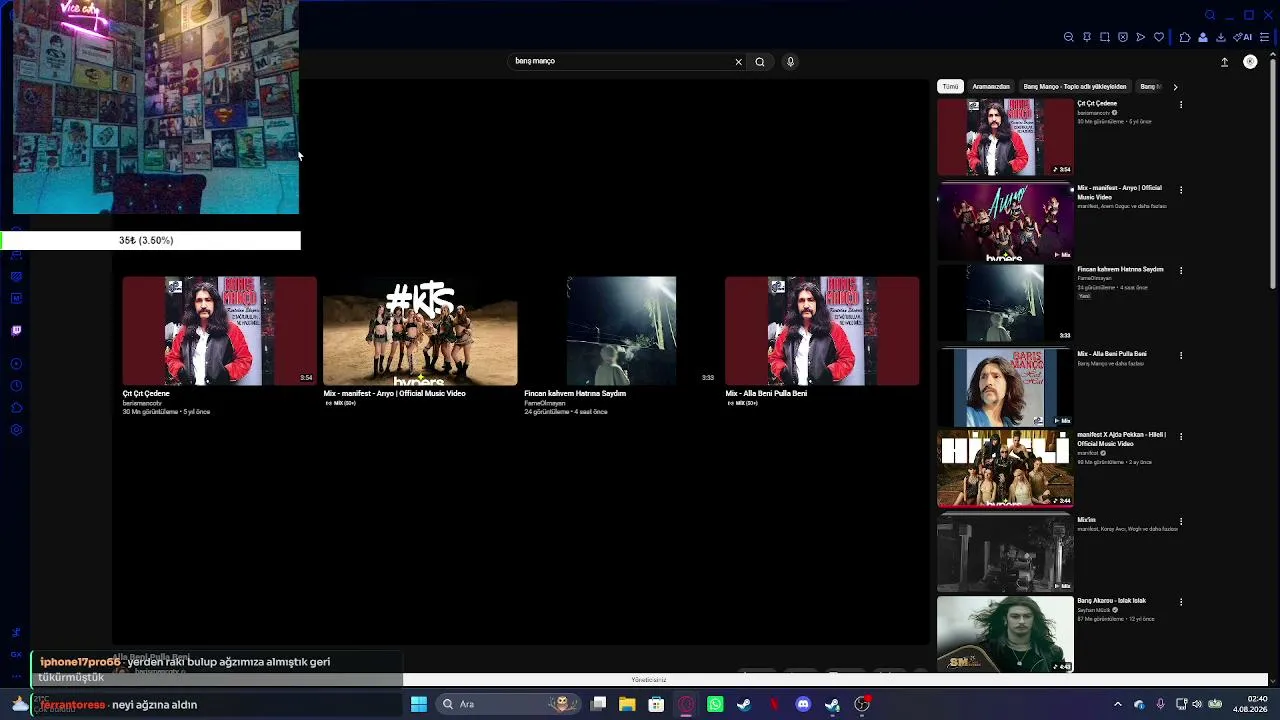This screenshot has height=720, width=1280.
Task: Open WhatsApp from the taskbar
Action: pos(715,704)
